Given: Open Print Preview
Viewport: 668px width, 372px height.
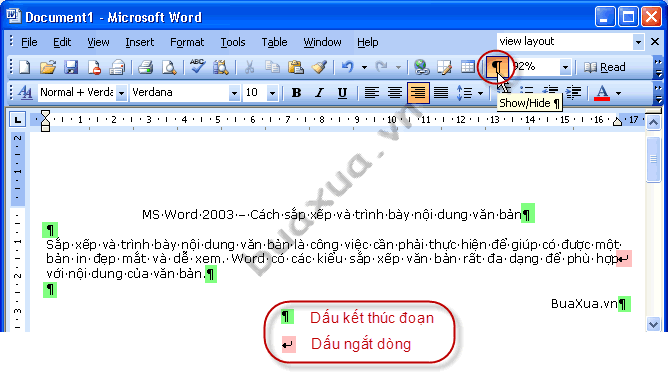Looking at the screenshot, I should click(x=169, y=67).
